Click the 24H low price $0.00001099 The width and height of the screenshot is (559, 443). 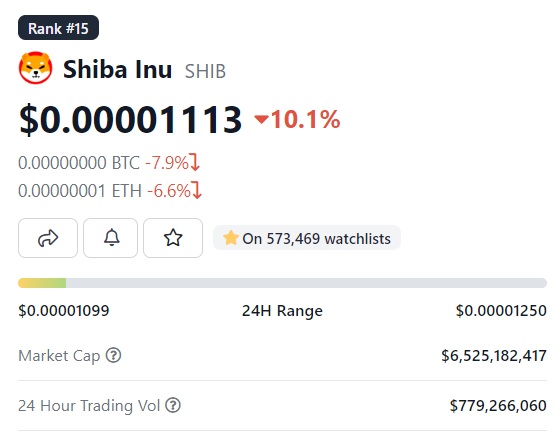click(x=64, y=310)
